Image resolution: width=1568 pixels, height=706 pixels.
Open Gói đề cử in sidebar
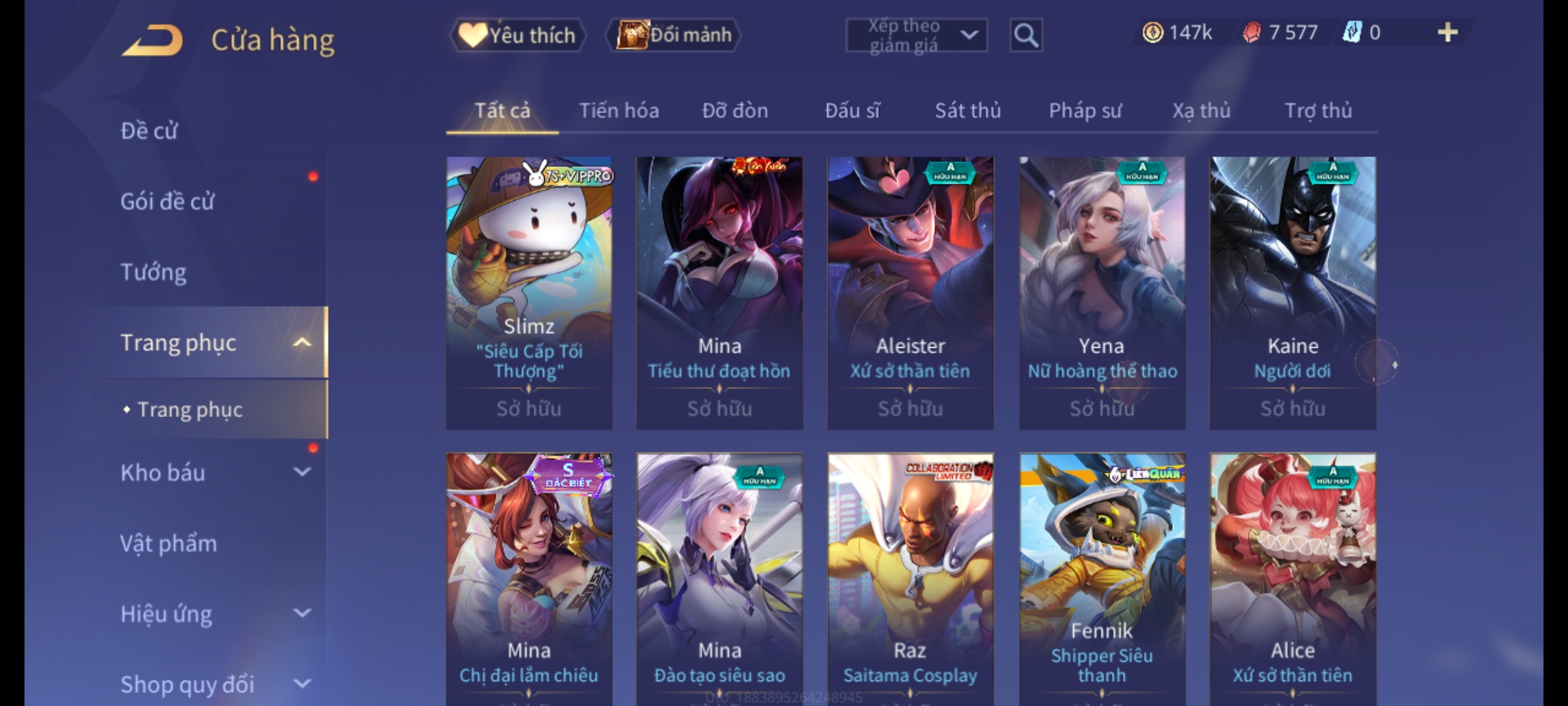pyautogui.click(x=167, y=201)
